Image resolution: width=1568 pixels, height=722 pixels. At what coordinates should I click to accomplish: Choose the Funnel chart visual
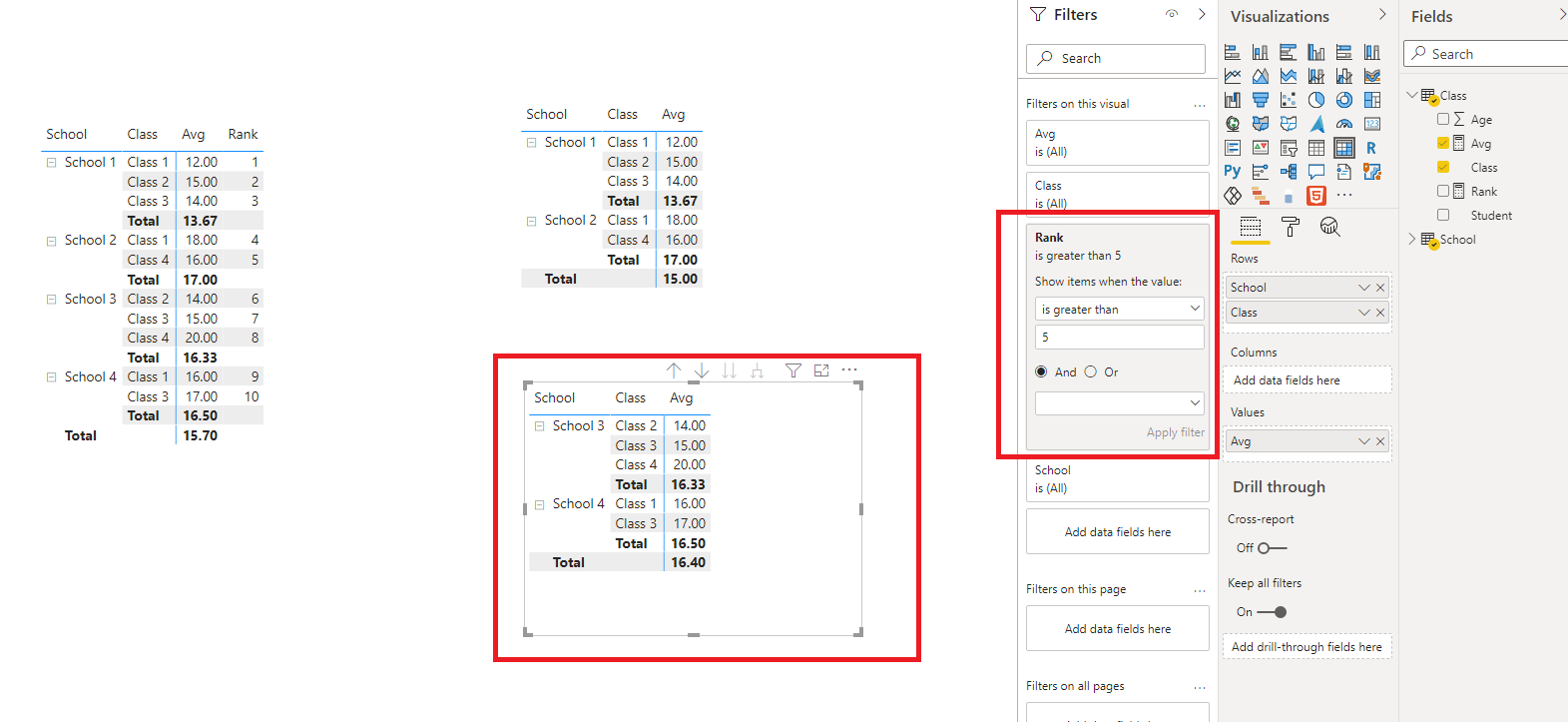tap(1261, 100)
